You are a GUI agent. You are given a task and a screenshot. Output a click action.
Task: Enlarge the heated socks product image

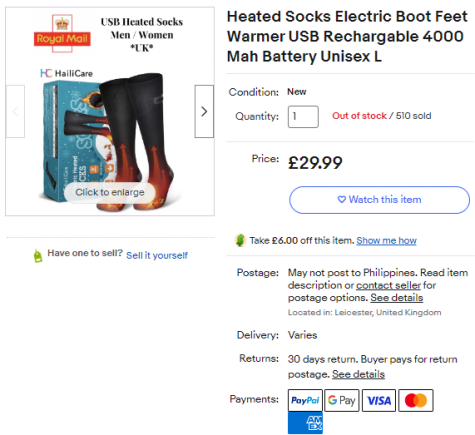(x=110, y=192)
